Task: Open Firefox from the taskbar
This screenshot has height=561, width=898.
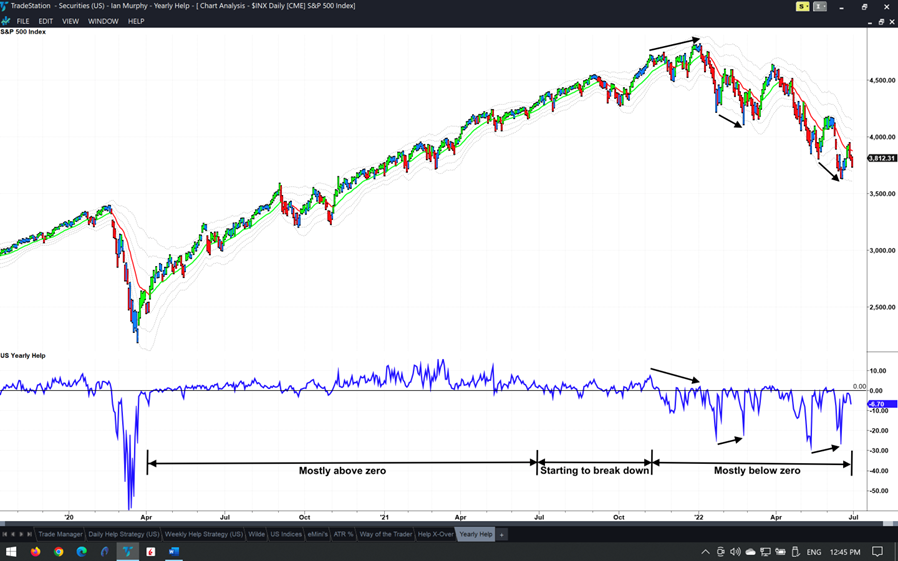Action: tap(36, 551)
